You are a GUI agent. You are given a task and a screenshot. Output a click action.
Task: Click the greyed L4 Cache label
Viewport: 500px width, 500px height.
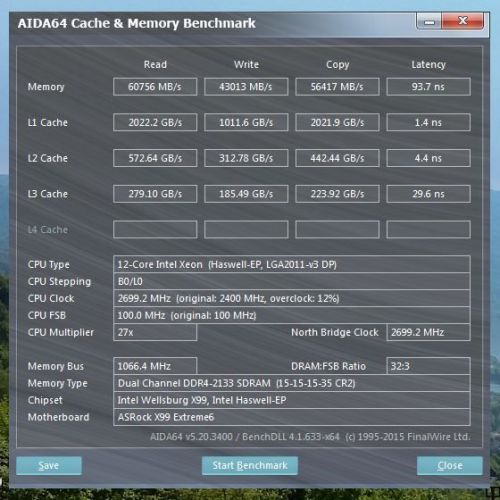48,229
